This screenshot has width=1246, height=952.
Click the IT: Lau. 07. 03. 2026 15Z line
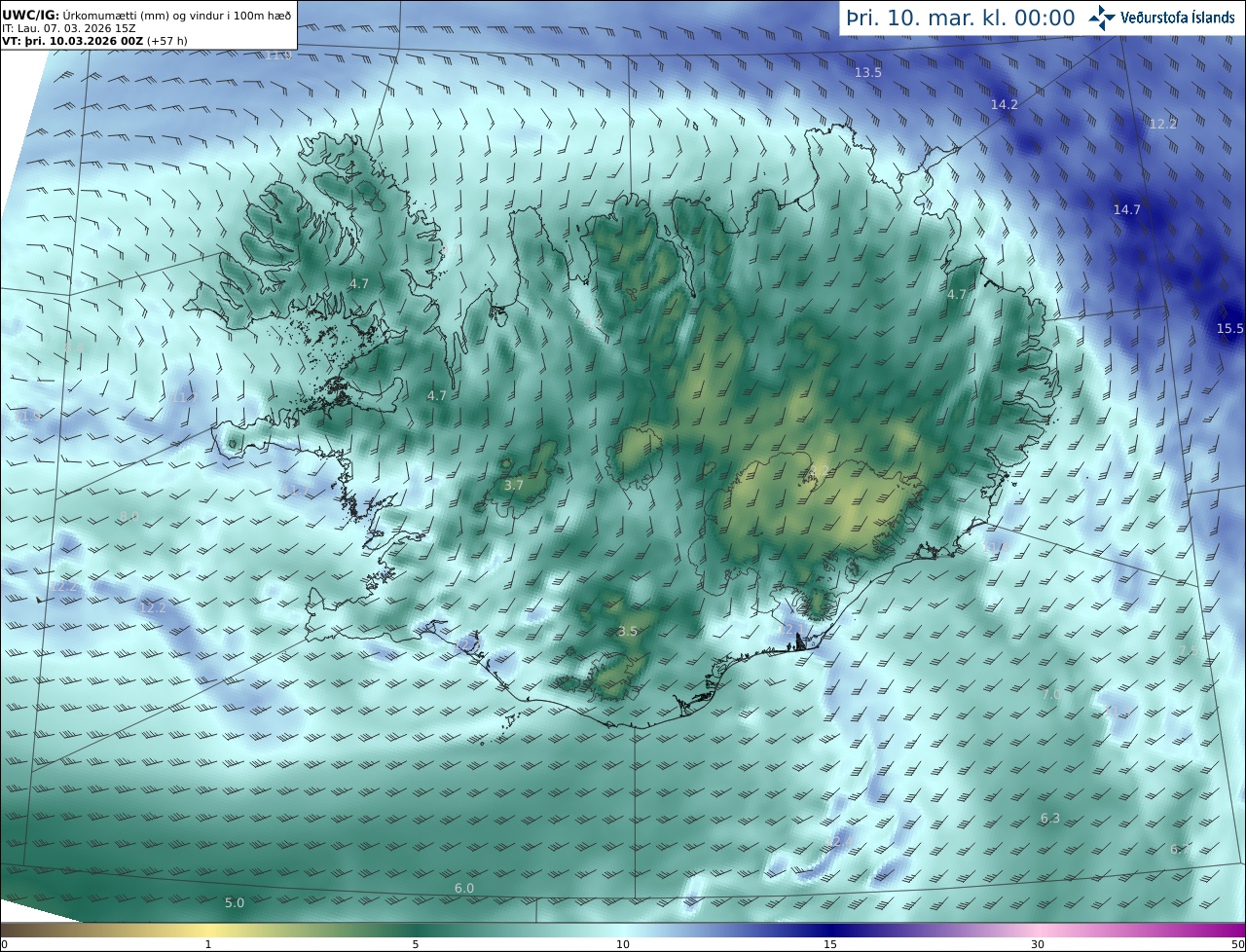tap(69, 29)
